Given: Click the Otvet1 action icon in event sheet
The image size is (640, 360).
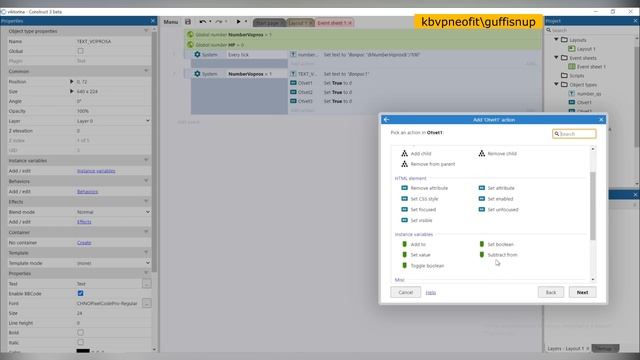Looking at the screenshot, I should tap(293, 83).
